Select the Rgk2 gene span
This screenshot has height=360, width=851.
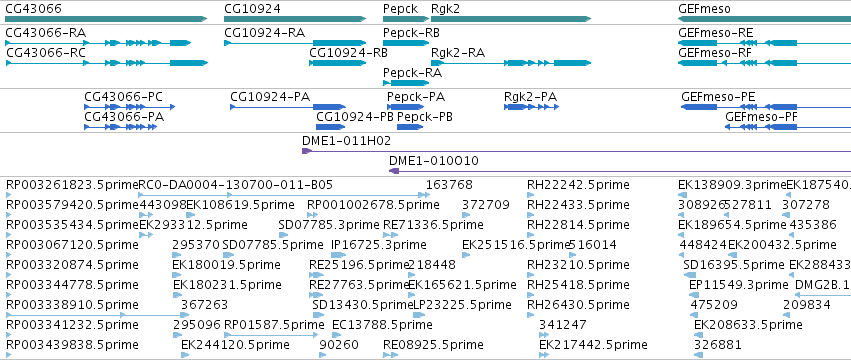pyautogui.click(x=511, y=20)
